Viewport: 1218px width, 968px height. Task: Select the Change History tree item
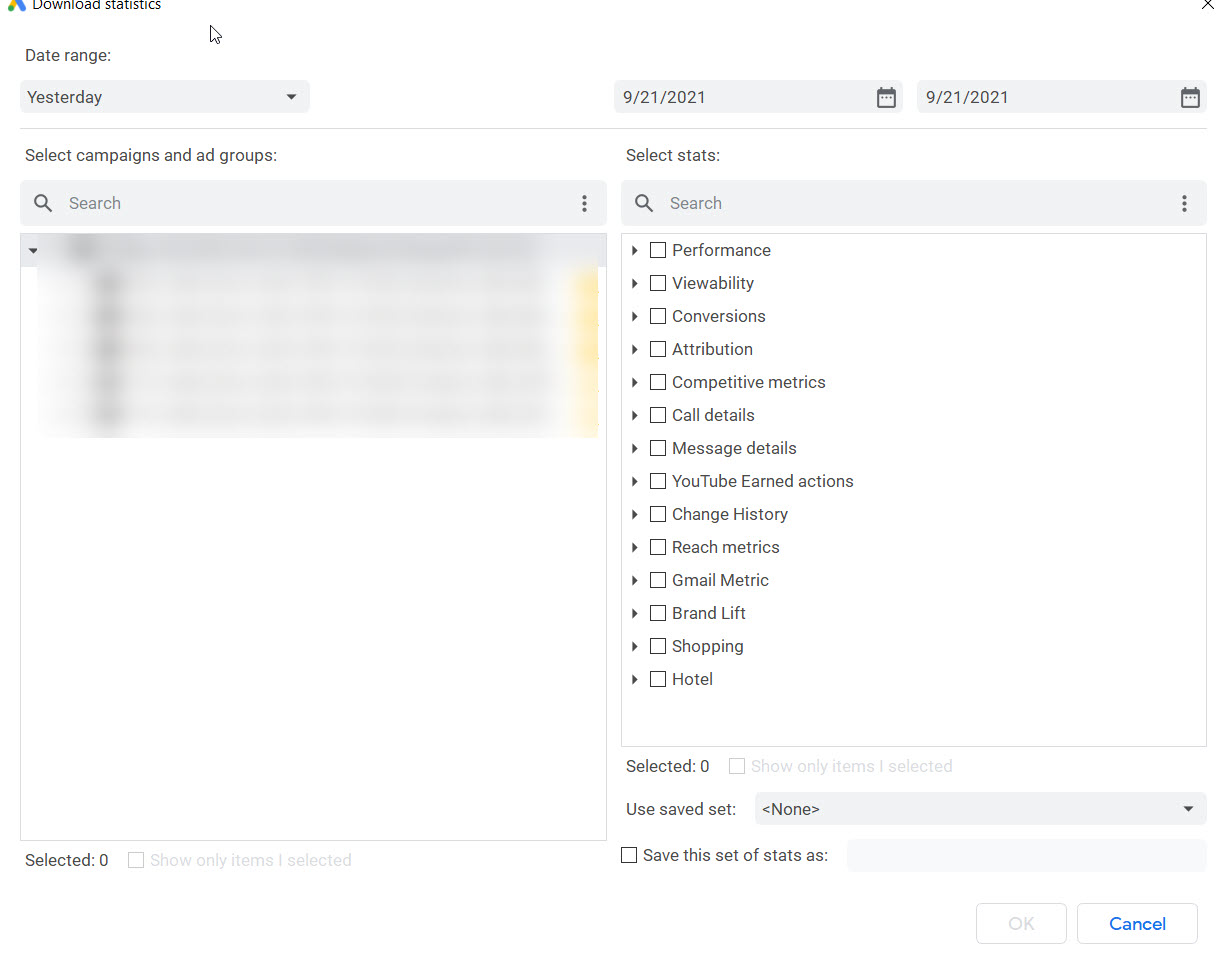[729, 514]
